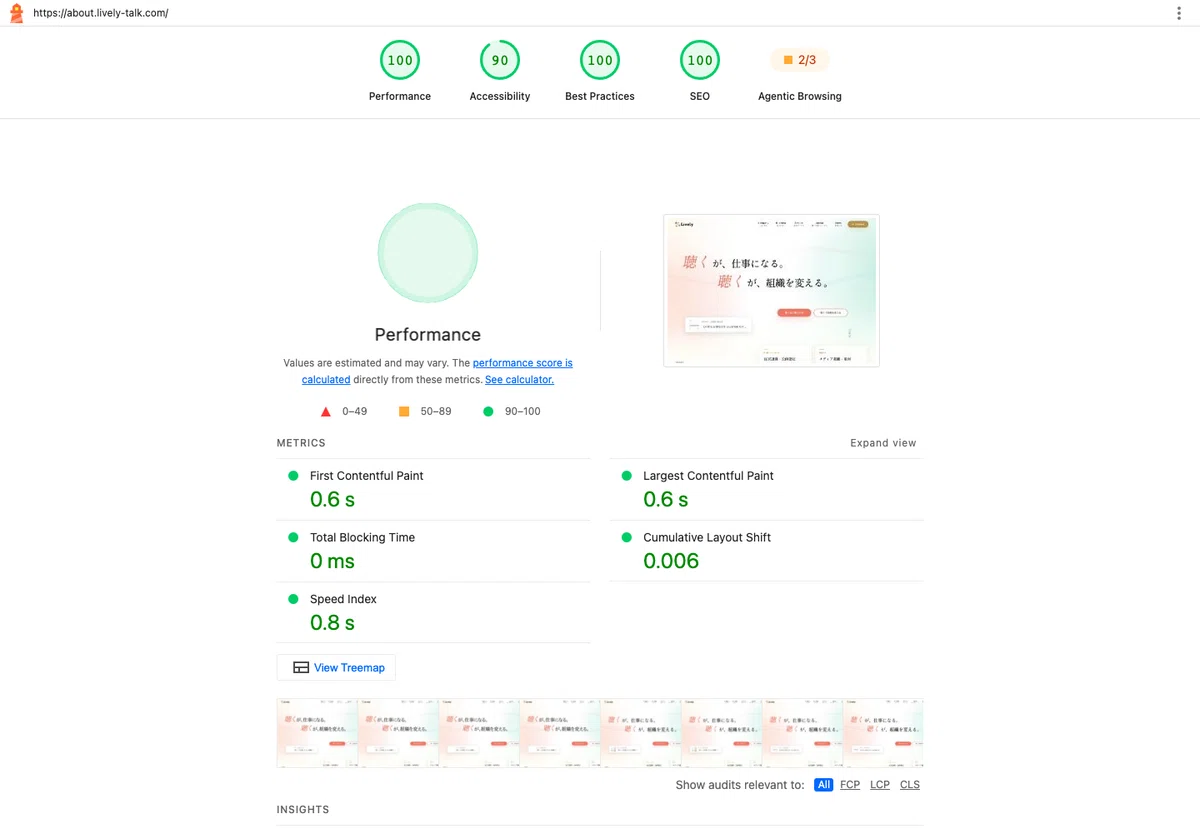Filter audits relevant to LCP
The height and width of the screenshot is (833, 1200).
(x=880, y=785)
